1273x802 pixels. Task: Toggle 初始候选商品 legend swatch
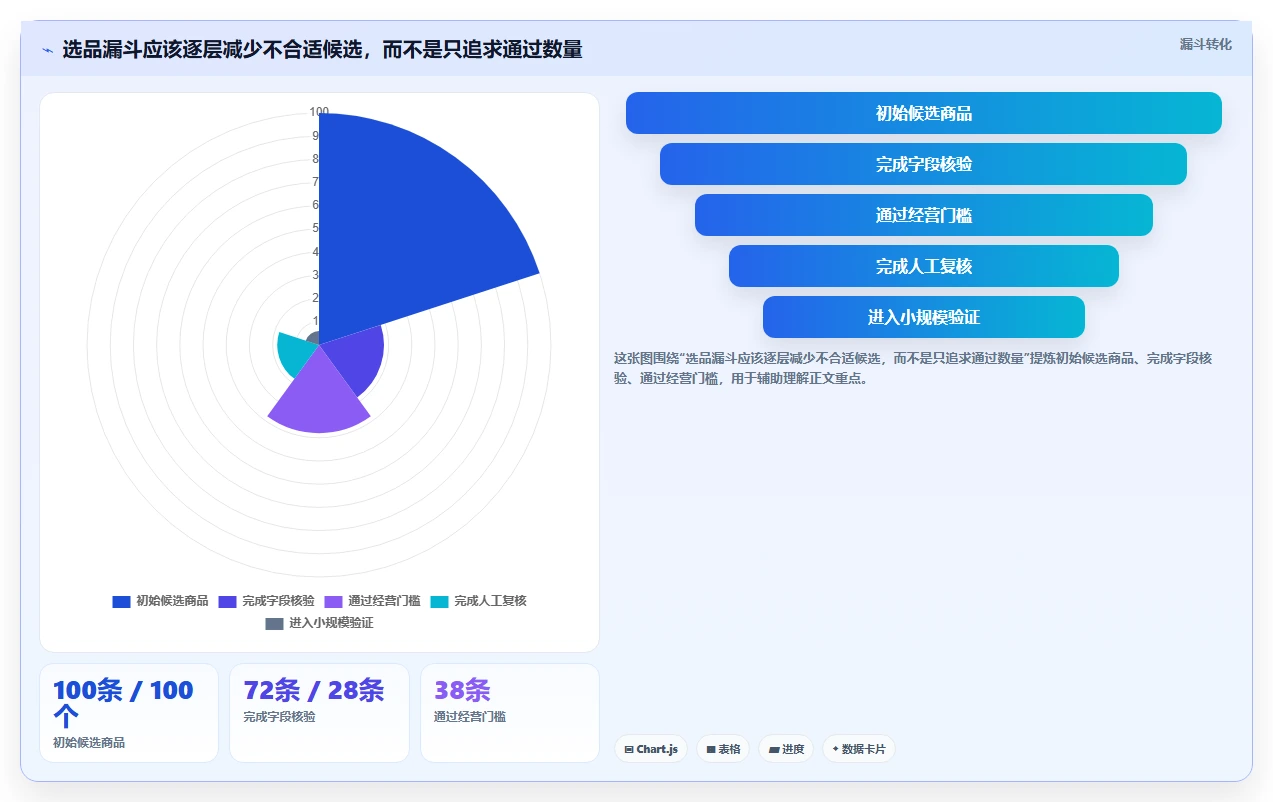(x=121, y=601)
